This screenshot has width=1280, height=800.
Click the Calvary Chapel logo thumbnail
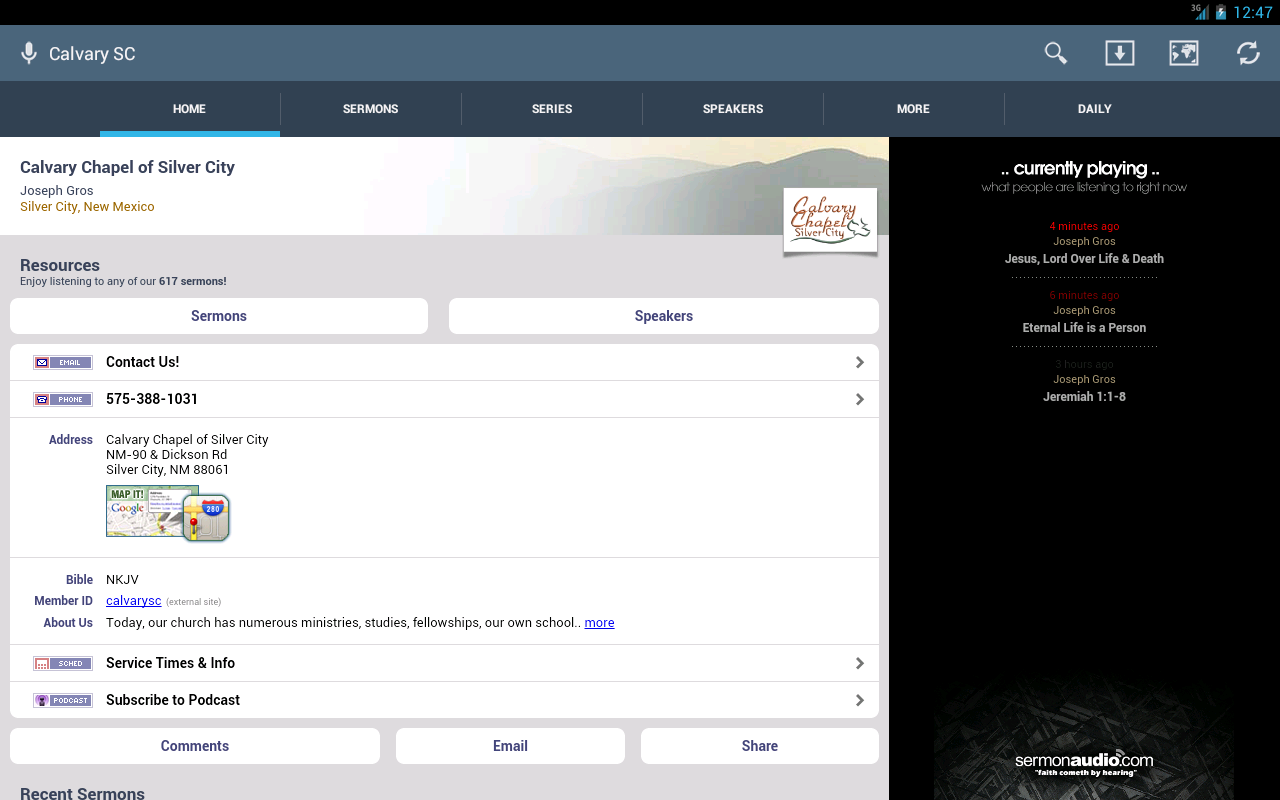pos(830,220)
